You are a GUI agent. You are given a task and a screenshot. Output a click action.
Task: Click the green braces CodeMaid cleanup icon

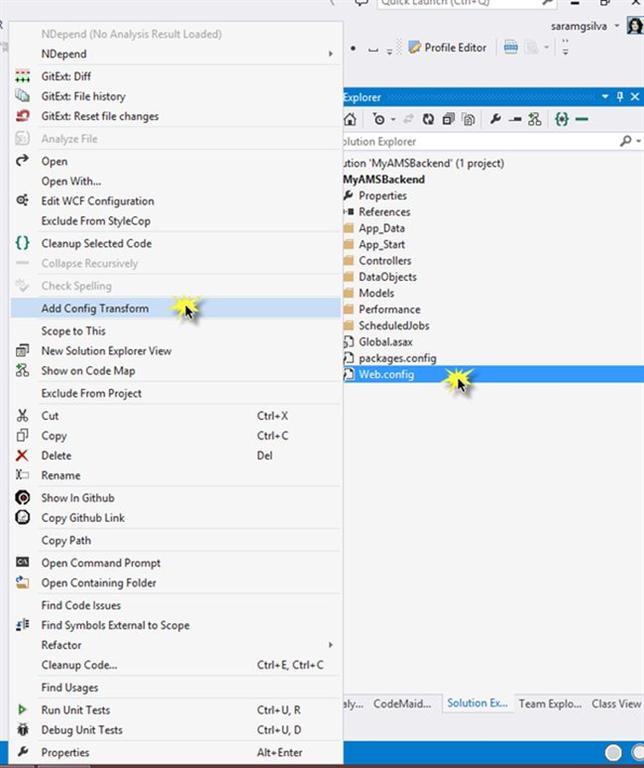pyautogui.click(x=561, y=119)
